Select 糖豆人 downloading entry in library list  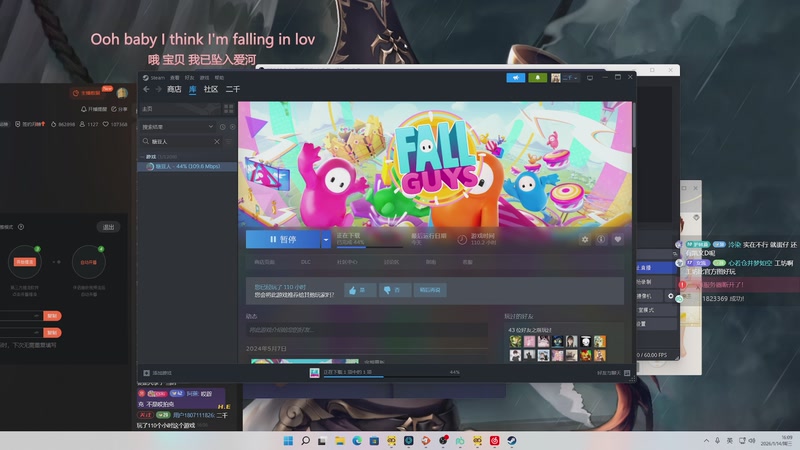pos(187,166)
